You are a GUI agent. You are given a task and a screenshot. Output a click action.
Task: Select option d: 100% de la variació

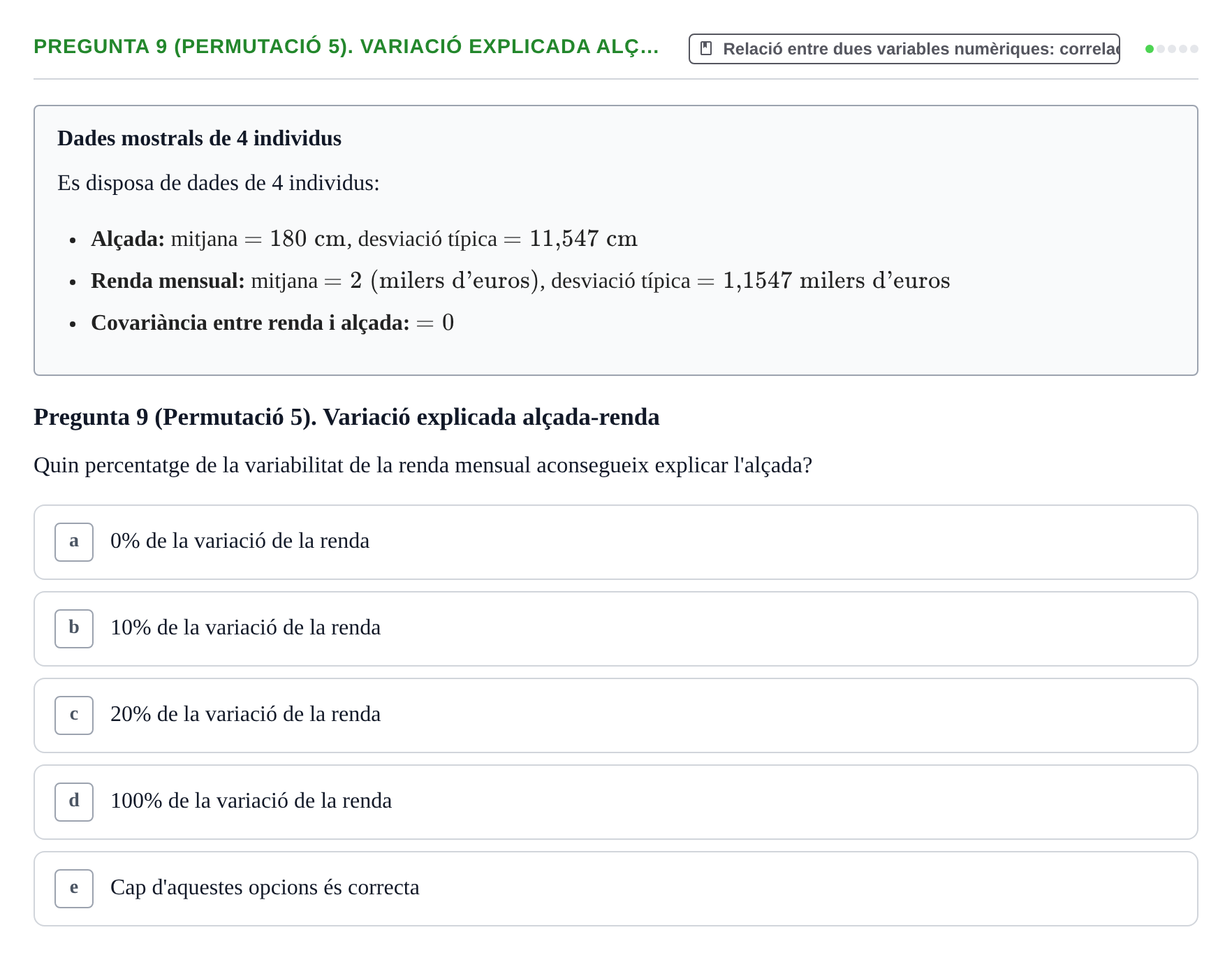pyautogui.click(x=615, y=802)
